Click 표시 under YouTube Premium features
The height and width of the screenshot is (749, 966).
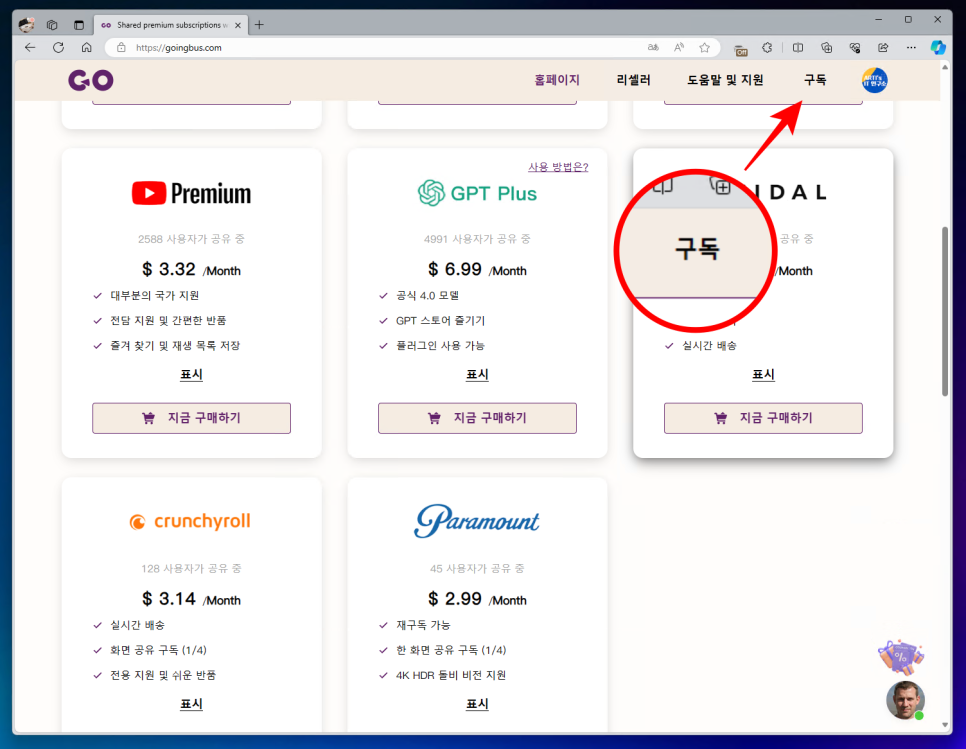click(x=192, y=374)
